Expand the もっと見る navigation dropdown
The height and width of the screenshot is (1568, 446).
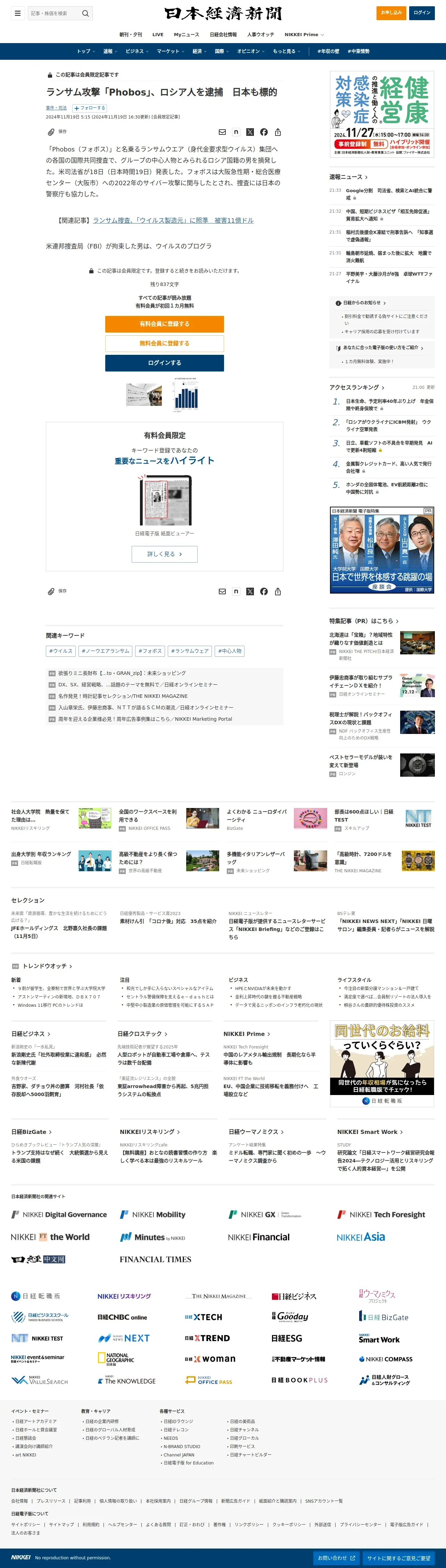[x=287, y=51]
